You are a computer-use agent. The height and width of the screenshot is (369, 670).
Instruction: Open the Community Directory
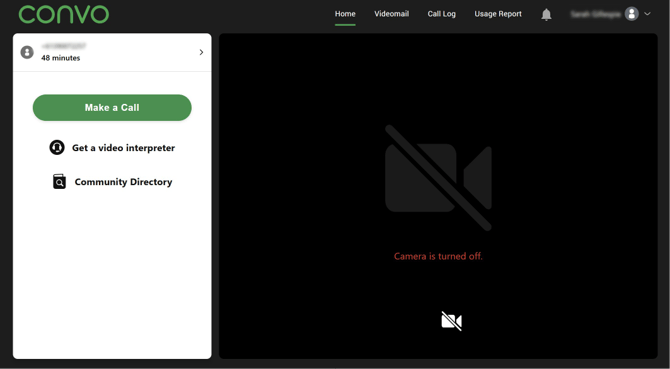(123, 182)
